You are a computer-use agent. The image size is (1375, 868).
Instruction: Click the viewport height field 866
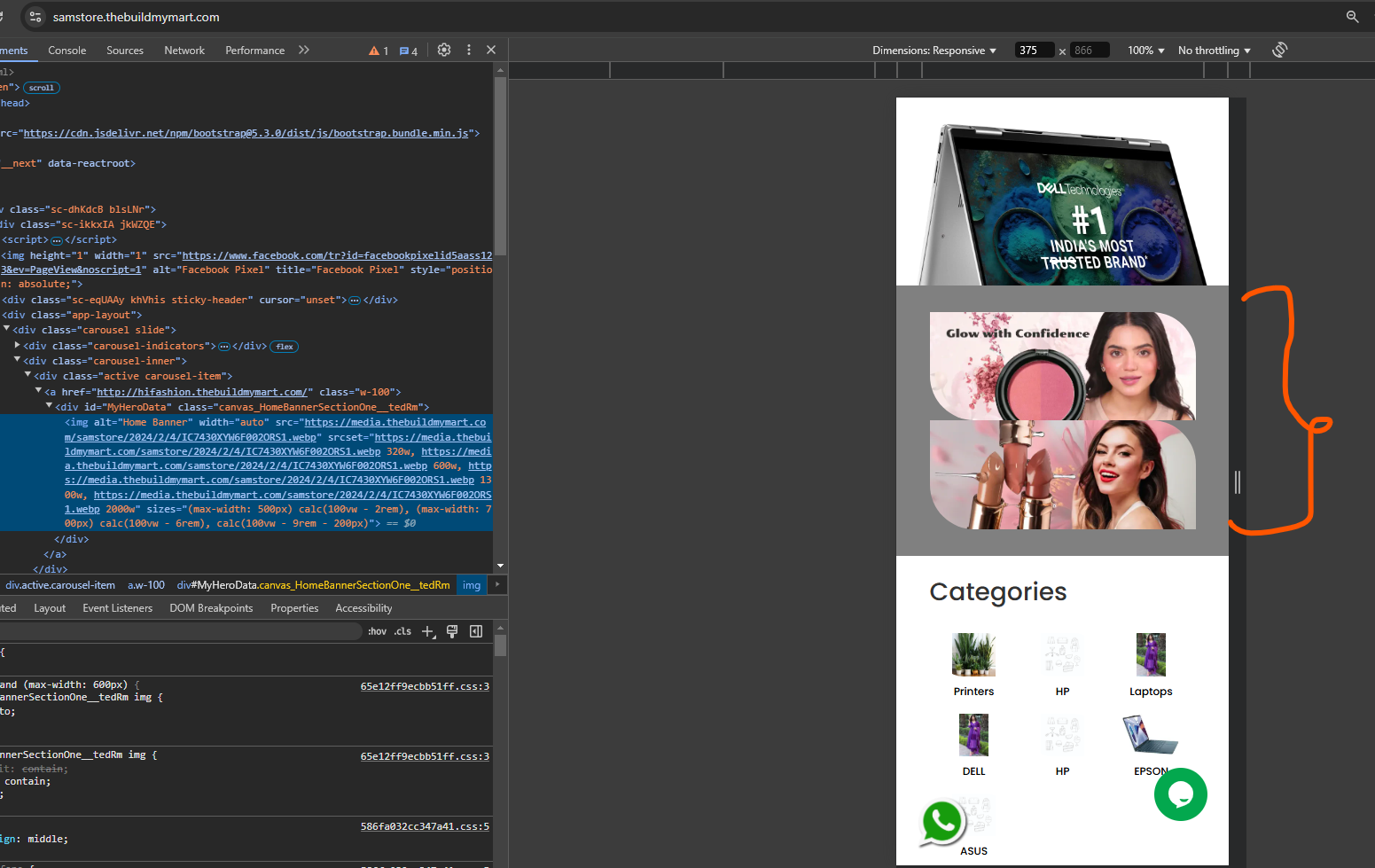pos(1090,51)
